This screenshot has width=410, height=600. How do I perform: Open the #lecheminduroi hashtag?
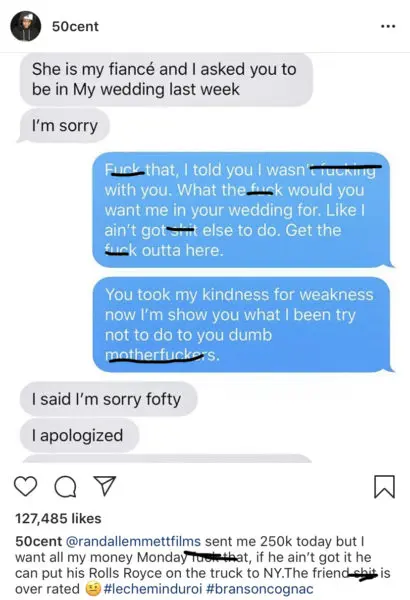point(153,589)
